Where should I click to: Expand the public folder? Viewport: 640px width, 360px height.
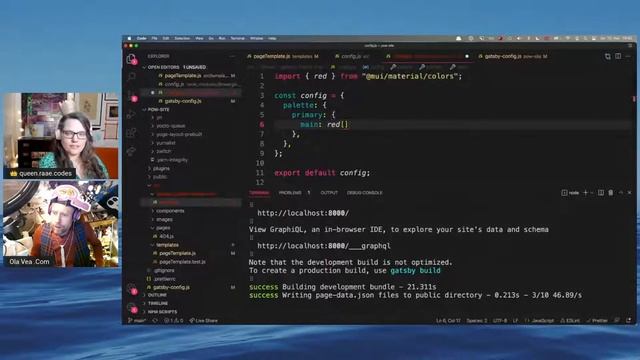(160, 177)
